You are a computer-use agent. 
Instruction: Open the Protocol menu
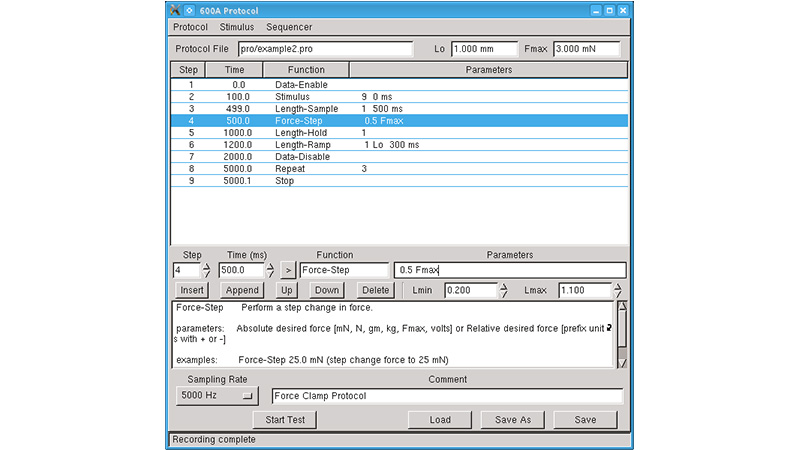pyautogui.click(x=190, y=27)
